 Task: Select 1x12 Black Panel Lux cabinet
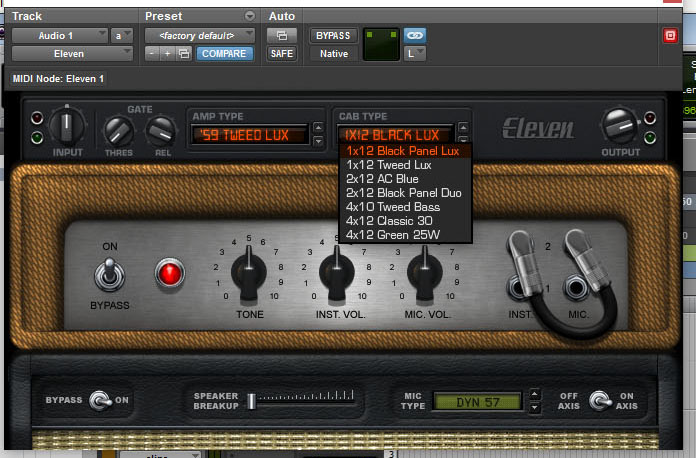[405, 151]
